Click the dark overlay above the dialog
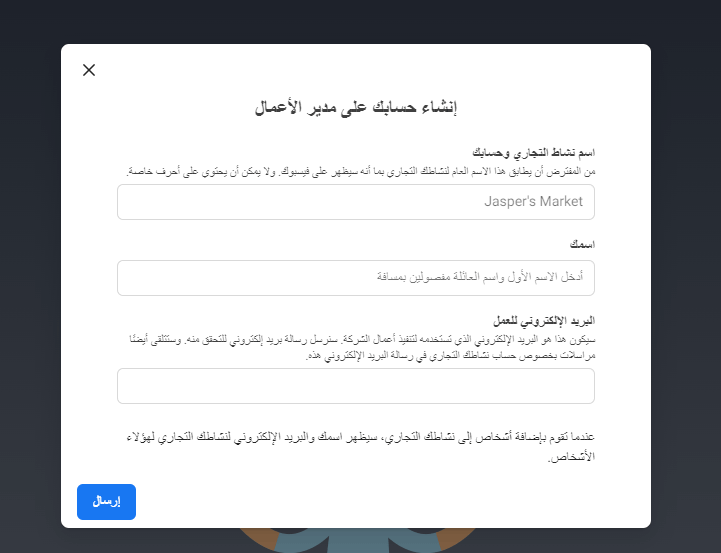721x553 pixels. 360,20
